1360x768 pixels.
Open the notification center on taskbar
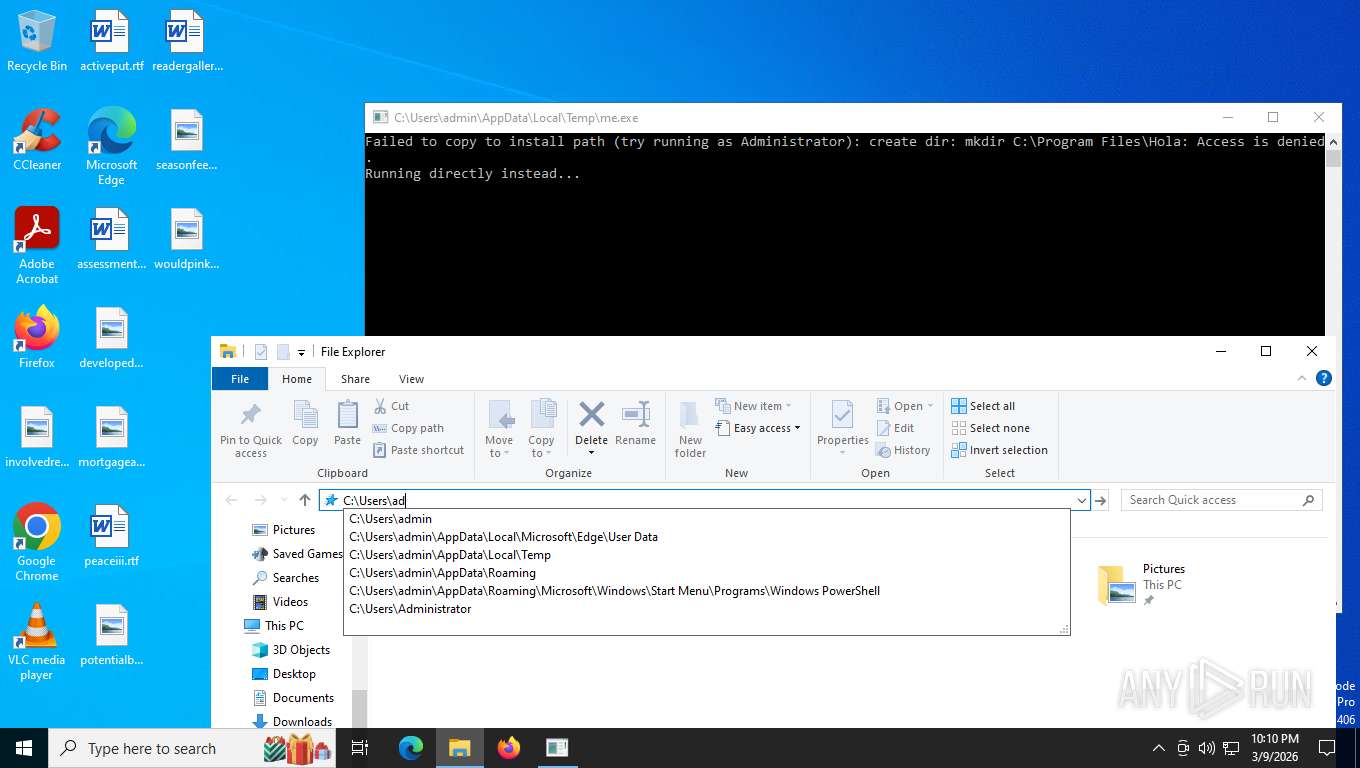pos(1327,748)
